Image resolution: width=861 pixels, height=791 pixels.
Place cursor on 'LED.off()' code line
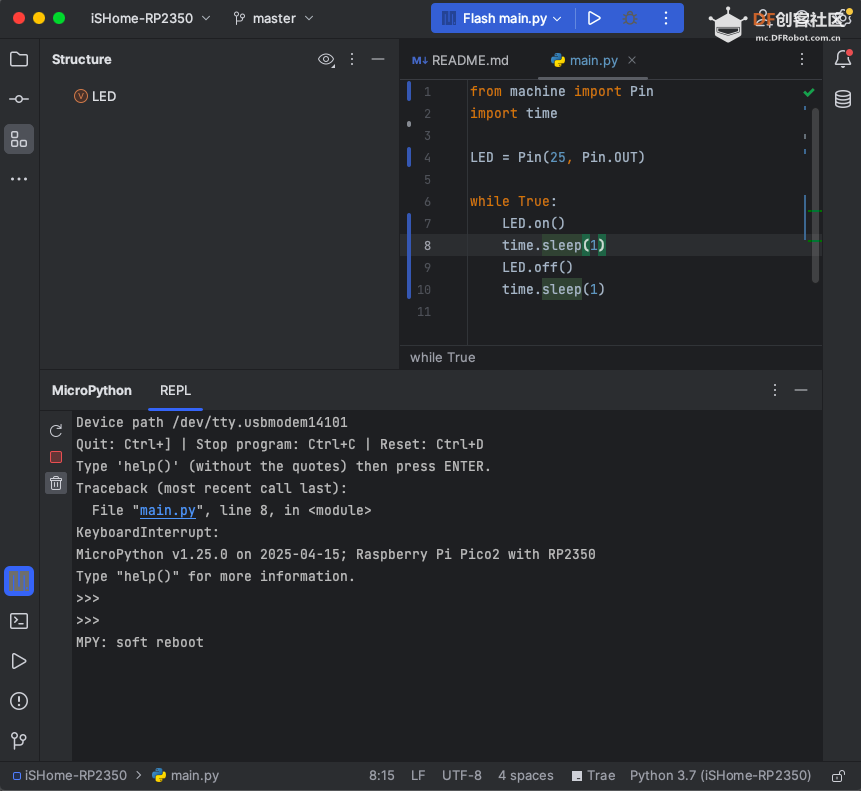tap(537, 267)
